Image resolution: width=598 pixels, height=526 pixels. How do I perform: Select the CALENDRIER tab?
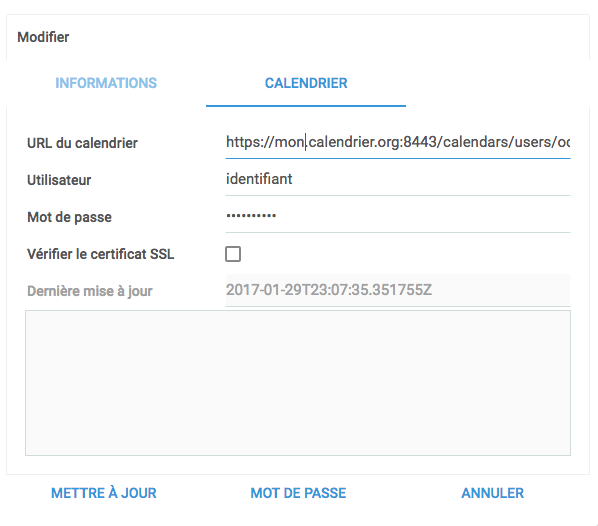tap(306, 83)
